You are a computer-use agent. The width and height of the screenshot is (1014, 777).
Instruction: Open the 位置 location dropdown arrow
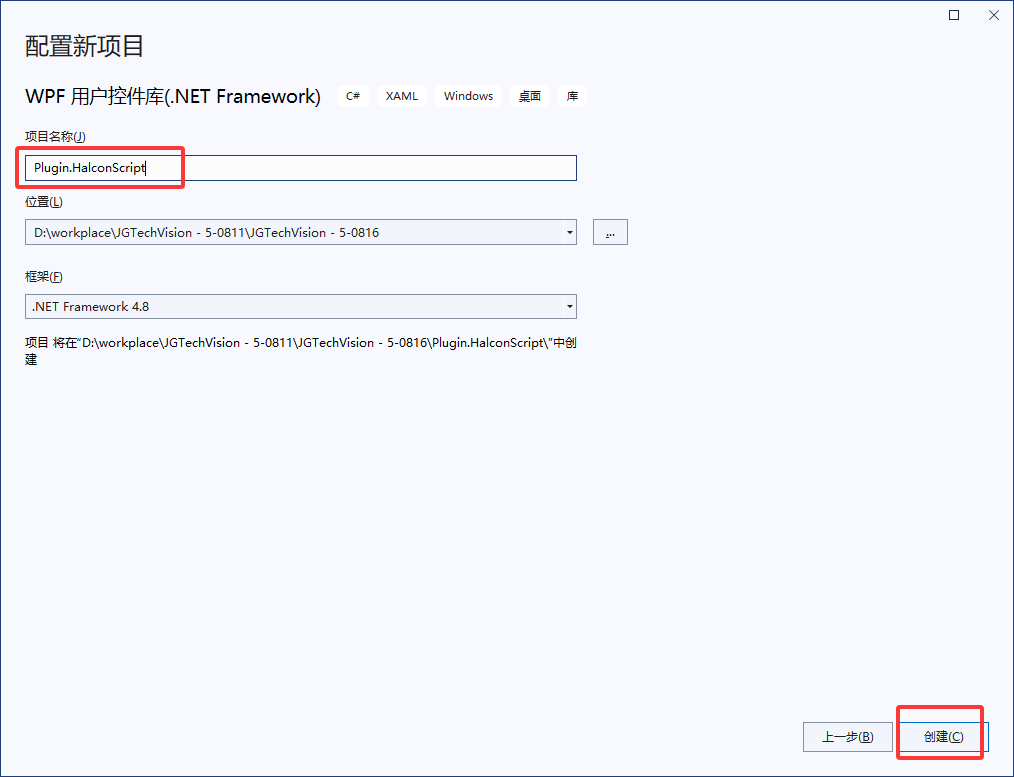click(570, 231)
